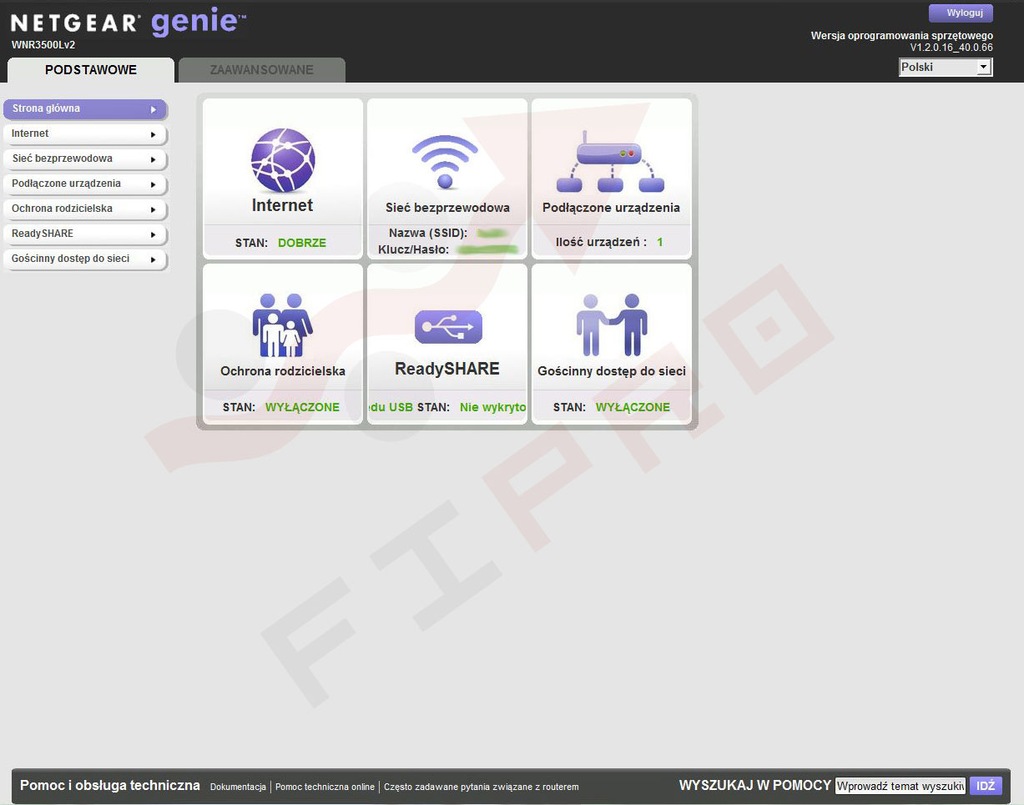Open the USB icon for ReadySHARE
This screenshot has height=805, width=1024.
[448, 326]
